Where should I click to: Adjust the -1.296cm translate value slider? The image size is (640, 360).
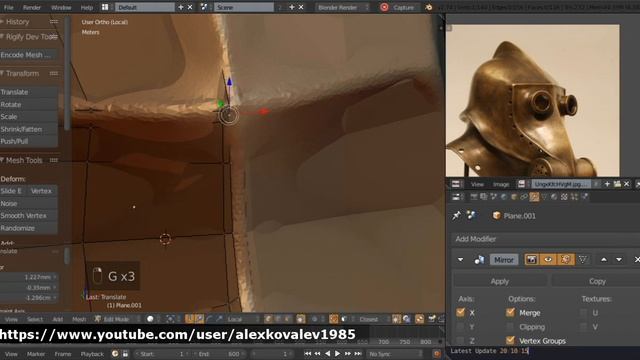pyautogui.click(x=29, y=298)
